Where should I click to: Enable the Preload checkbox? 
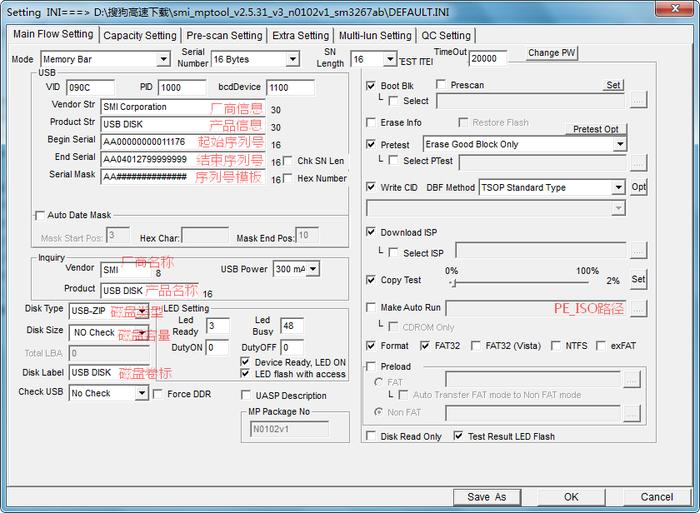[371, 366]
